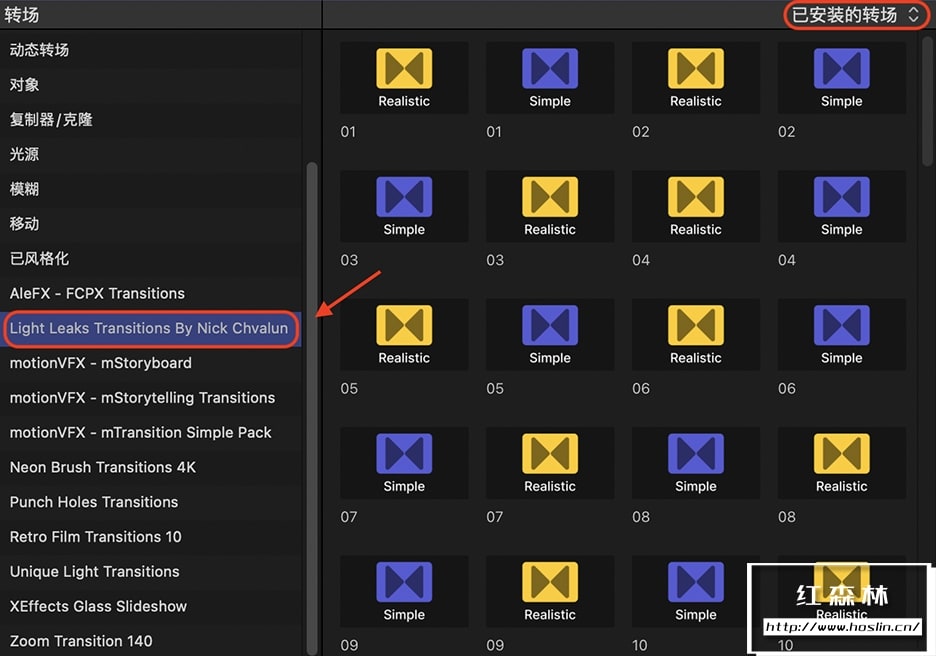The width and height of the screenshot is (936, 656).
Task: Select Neon Brush Transitions 4K
Action: click(x=150, y=467)
